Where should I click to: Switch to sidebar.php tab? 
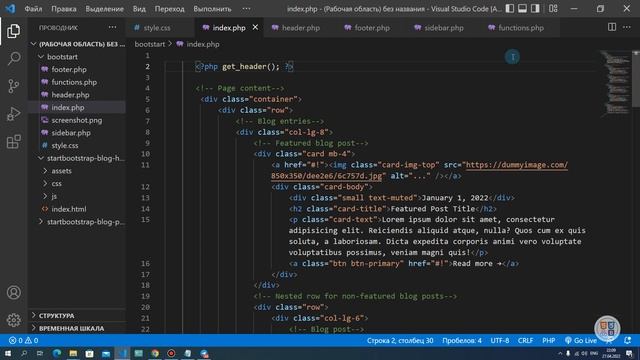point(443,28)
